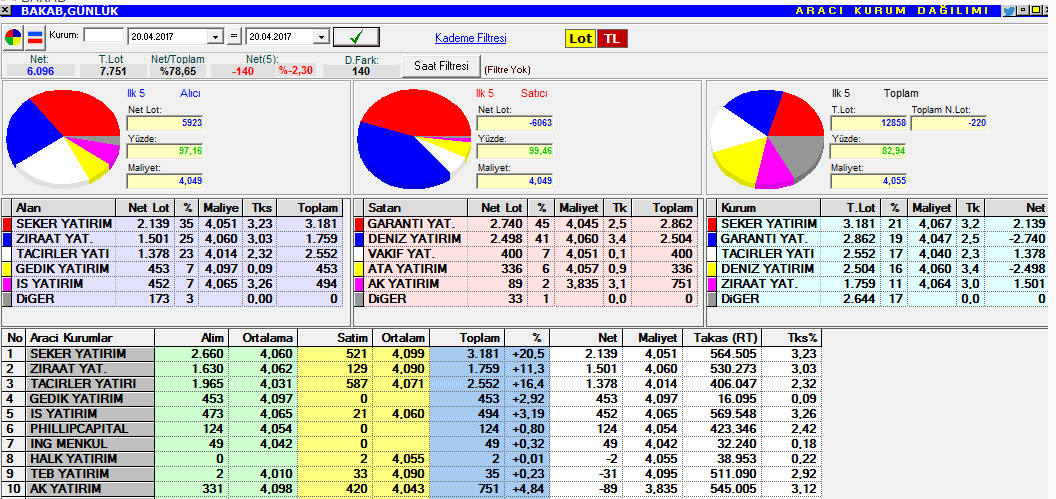This screenshot has height=499, width=1056.
Task: Click the Satıcı sellers pie chart
Action: (414, 137)
